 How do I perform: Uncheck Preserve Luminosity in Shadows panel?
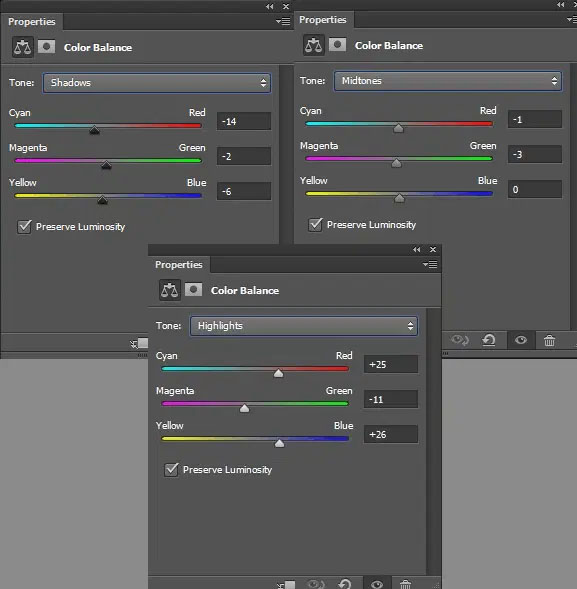click(x=24, y=227)
